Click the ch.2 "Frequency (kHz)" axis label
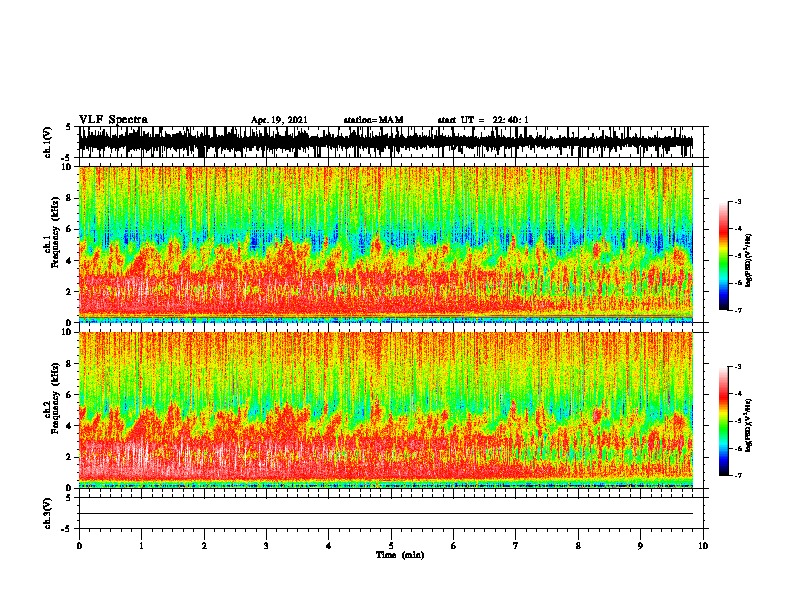The image size is (792, 612). point(54,398)
